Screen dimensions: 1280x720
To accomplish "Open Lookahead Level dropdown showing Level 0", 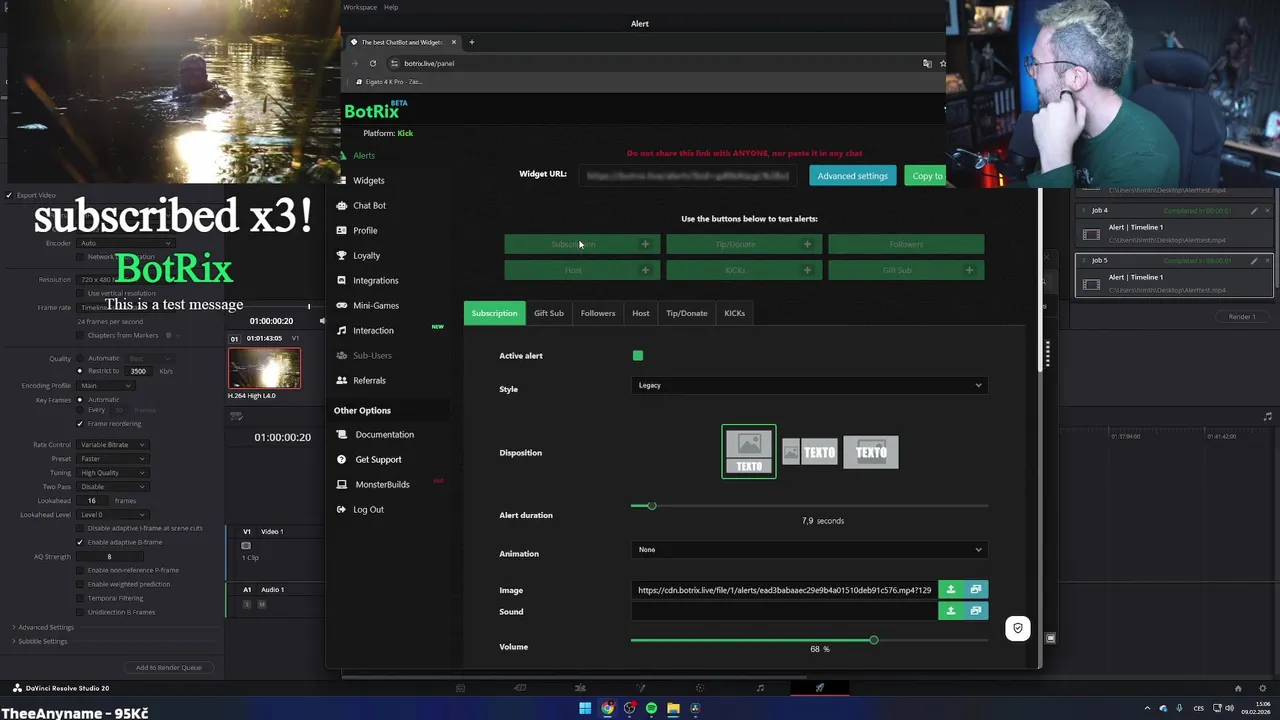I will [112, 514].
